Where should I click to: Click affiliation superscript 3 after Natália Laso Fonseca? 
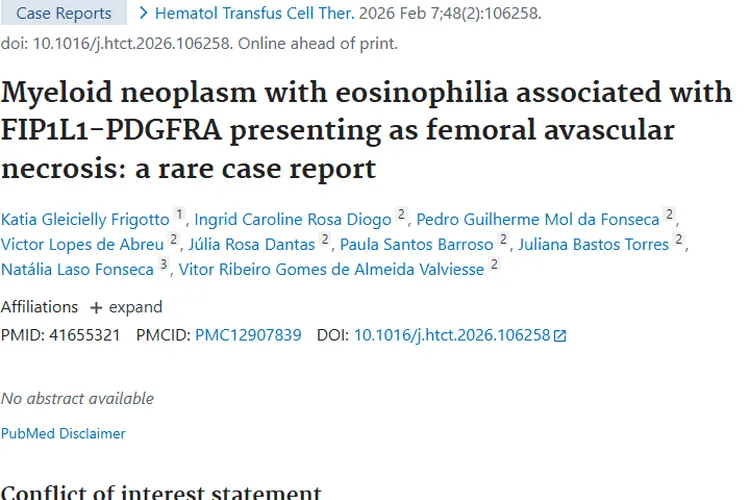point(163,263)
